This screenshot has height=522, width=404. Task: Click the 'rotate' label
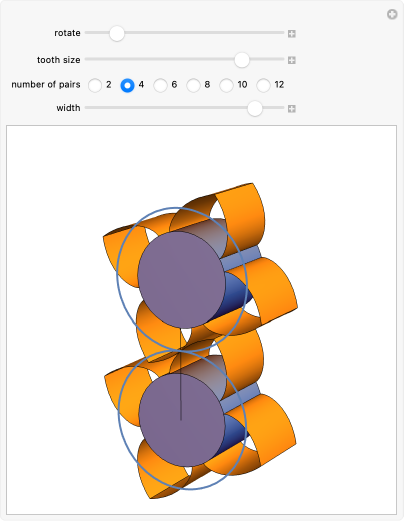67,33
